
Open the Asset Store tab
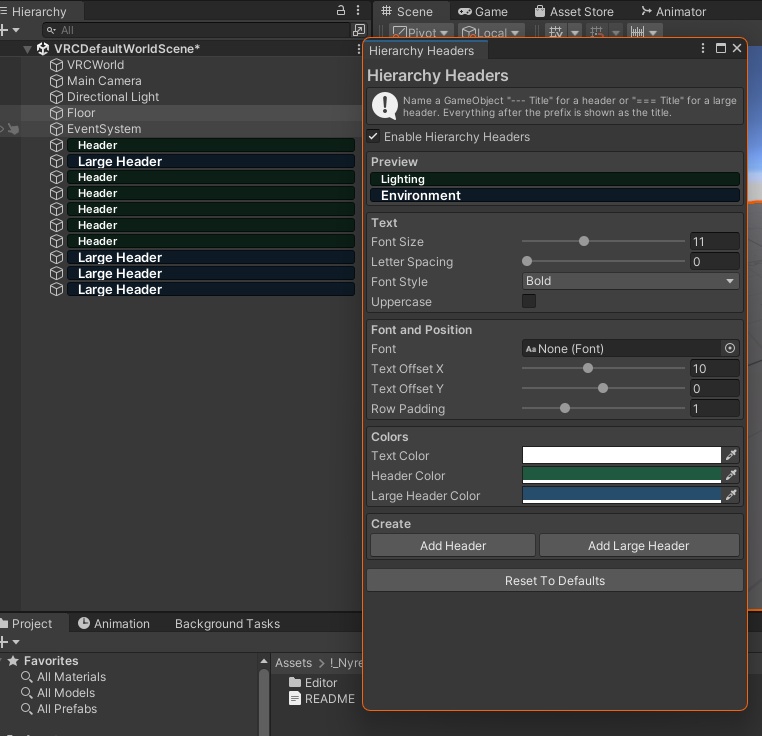[574, 11]
